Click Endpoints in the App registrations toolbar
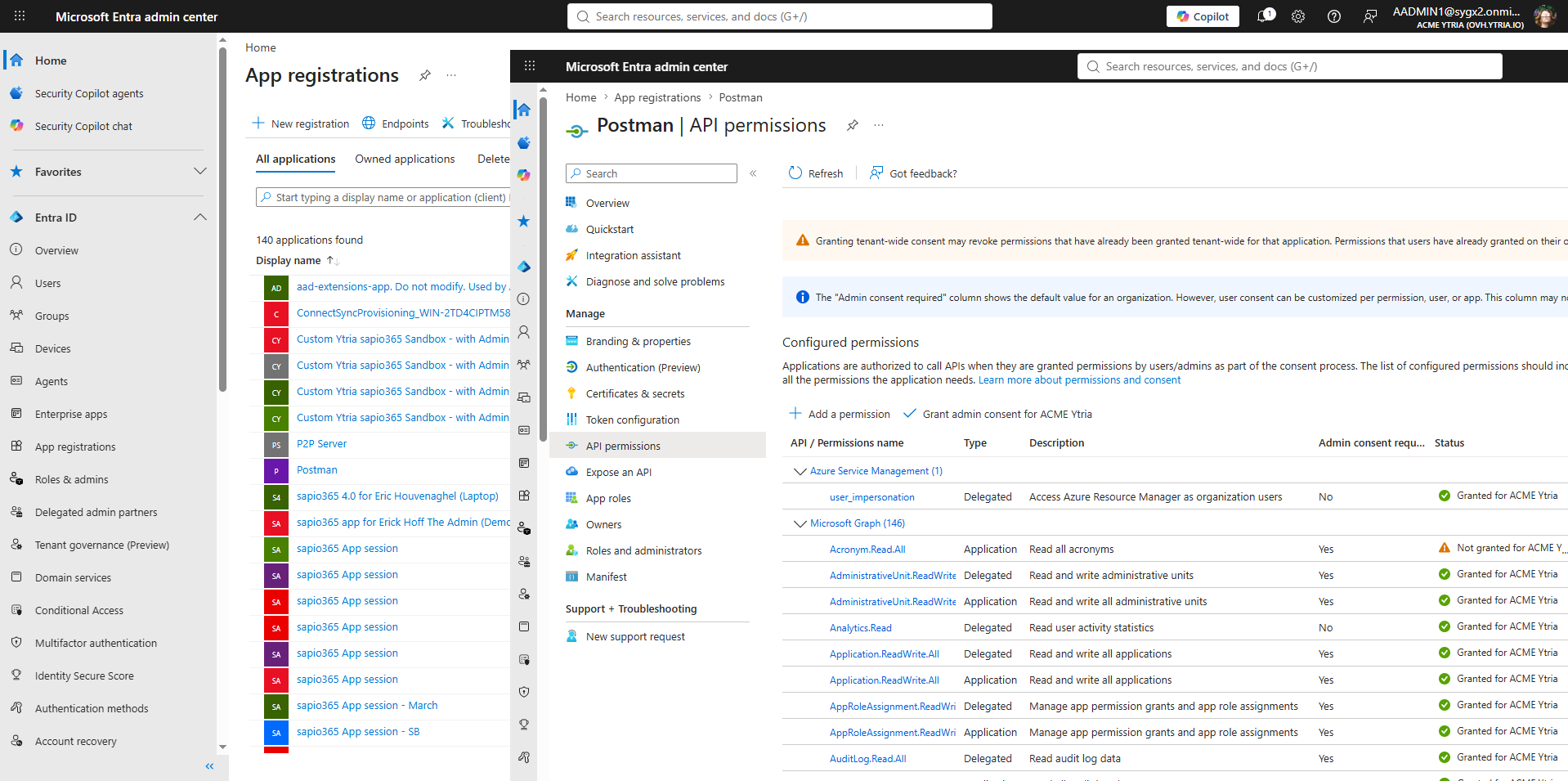Viewport: 1568px width, 781px height. pos(396,123)
